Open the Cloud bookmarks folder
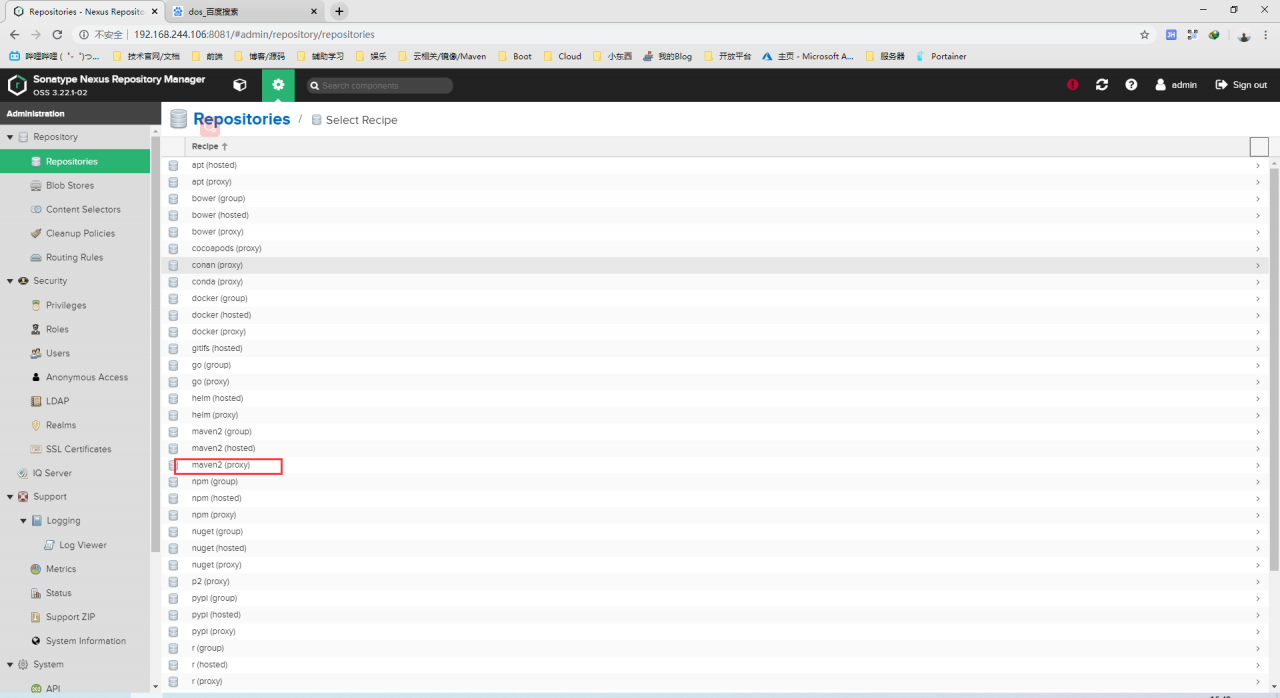 coord(562,56)
